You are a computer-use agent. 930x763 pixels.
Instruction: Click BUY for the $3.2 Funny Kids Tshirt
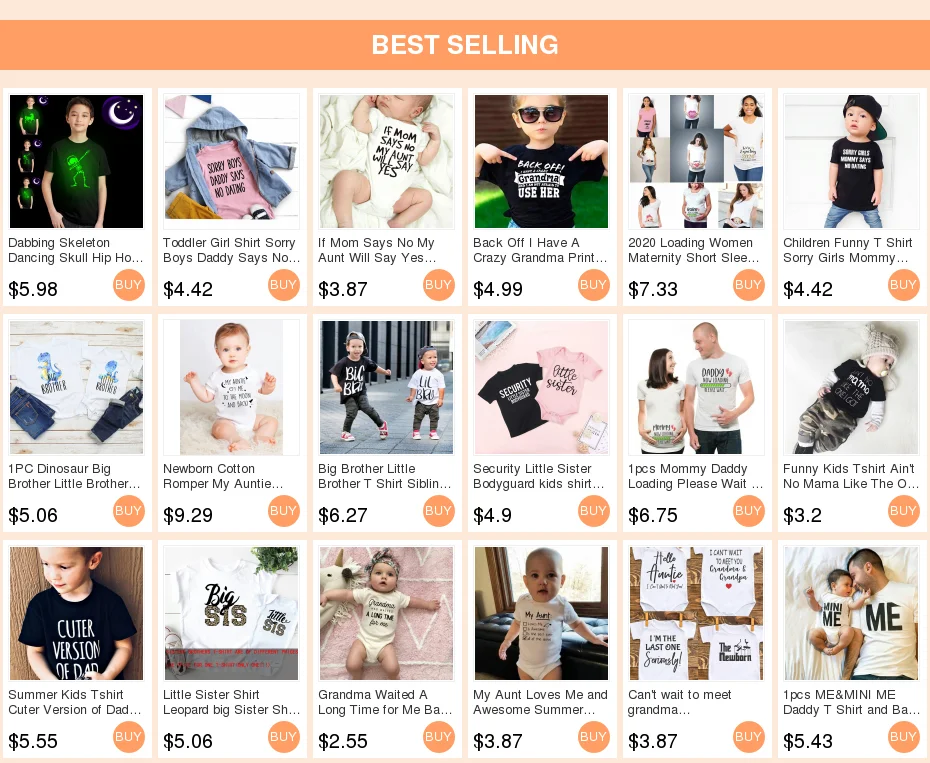click(903, 511)
